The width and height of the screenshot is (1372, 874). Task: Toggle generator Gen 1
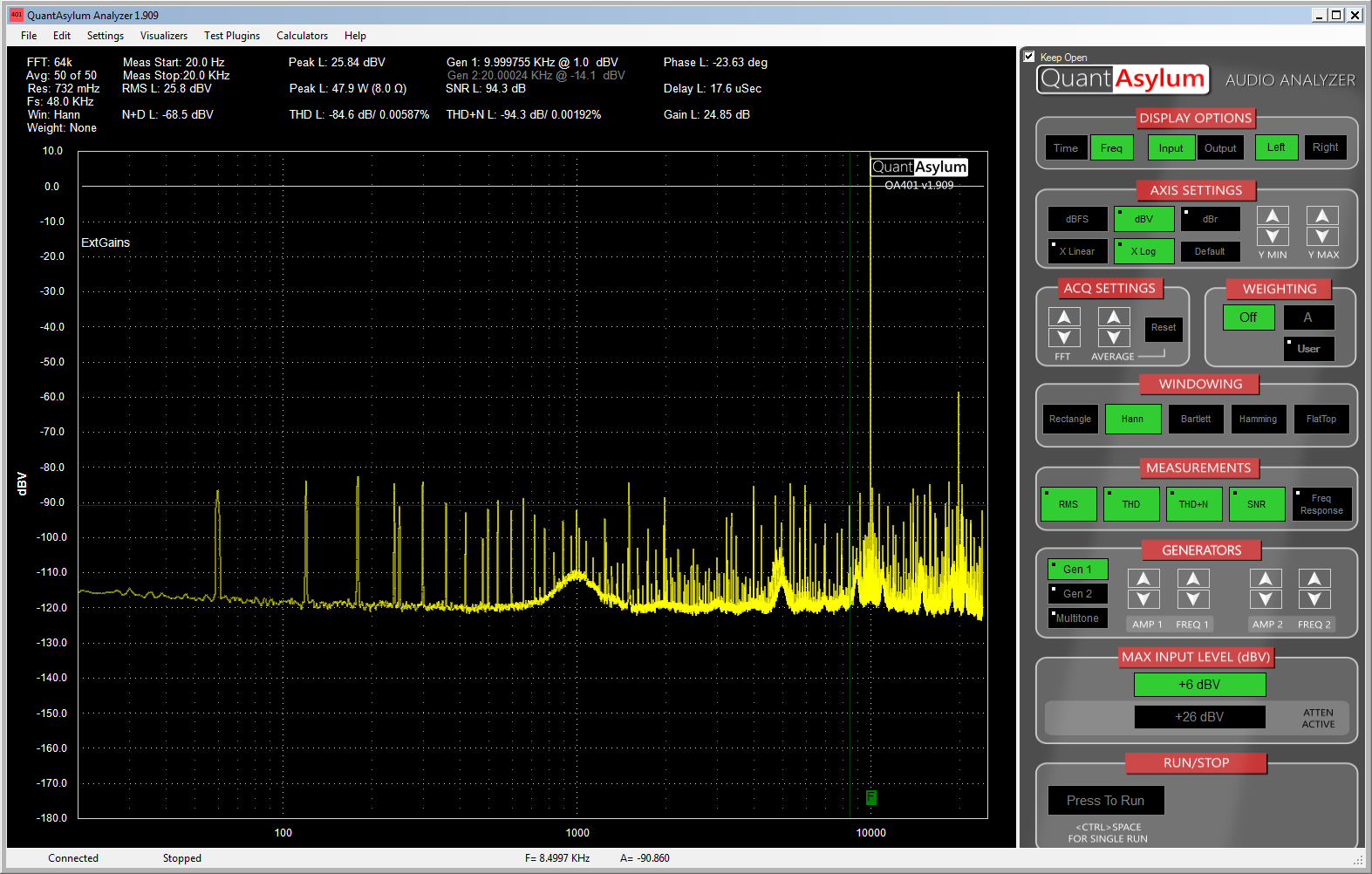(x=1077, y=570)
